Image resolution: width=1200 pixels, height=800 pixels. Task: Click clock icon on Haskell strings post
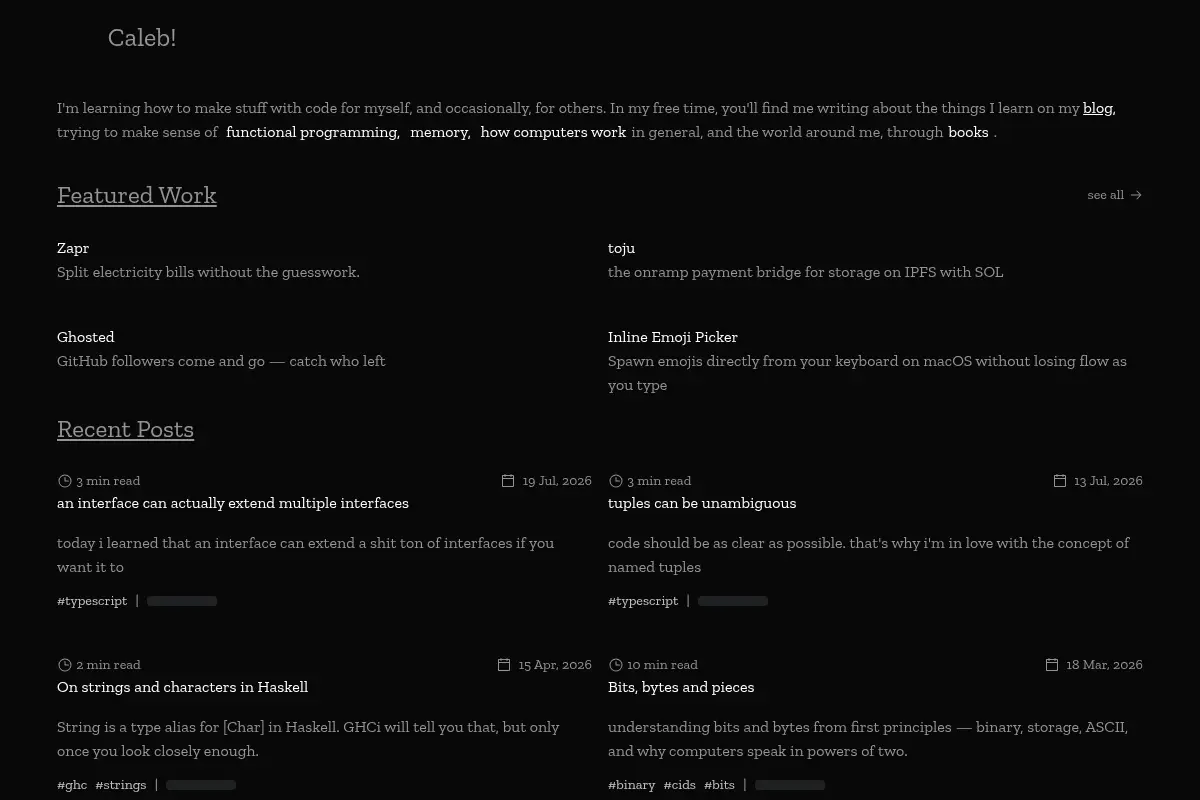pos(65,665)
